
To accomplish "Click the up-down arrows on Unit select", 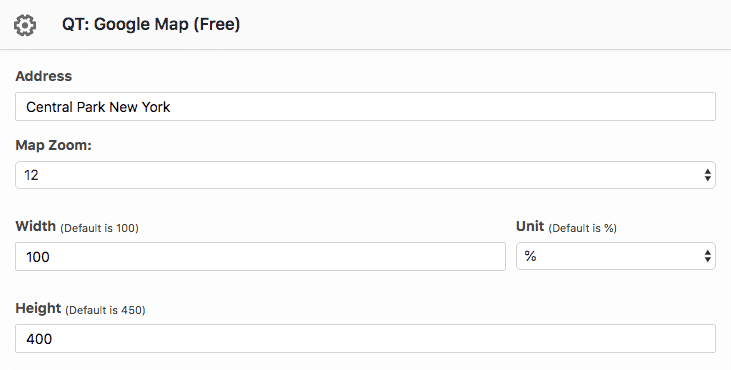I will 708,256.
